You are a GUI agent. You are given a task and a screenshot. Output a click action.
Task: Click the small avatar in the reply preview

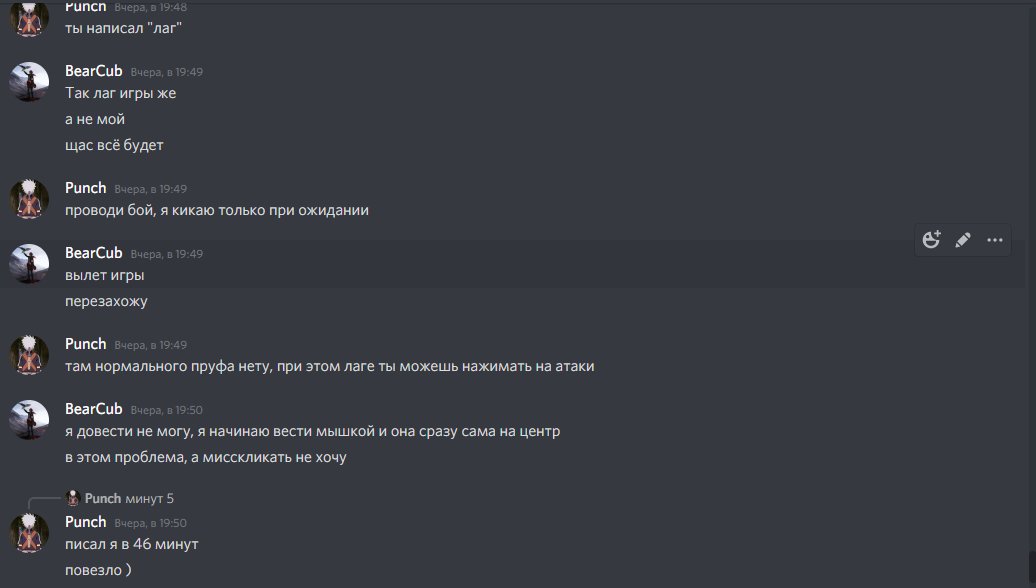72,498
